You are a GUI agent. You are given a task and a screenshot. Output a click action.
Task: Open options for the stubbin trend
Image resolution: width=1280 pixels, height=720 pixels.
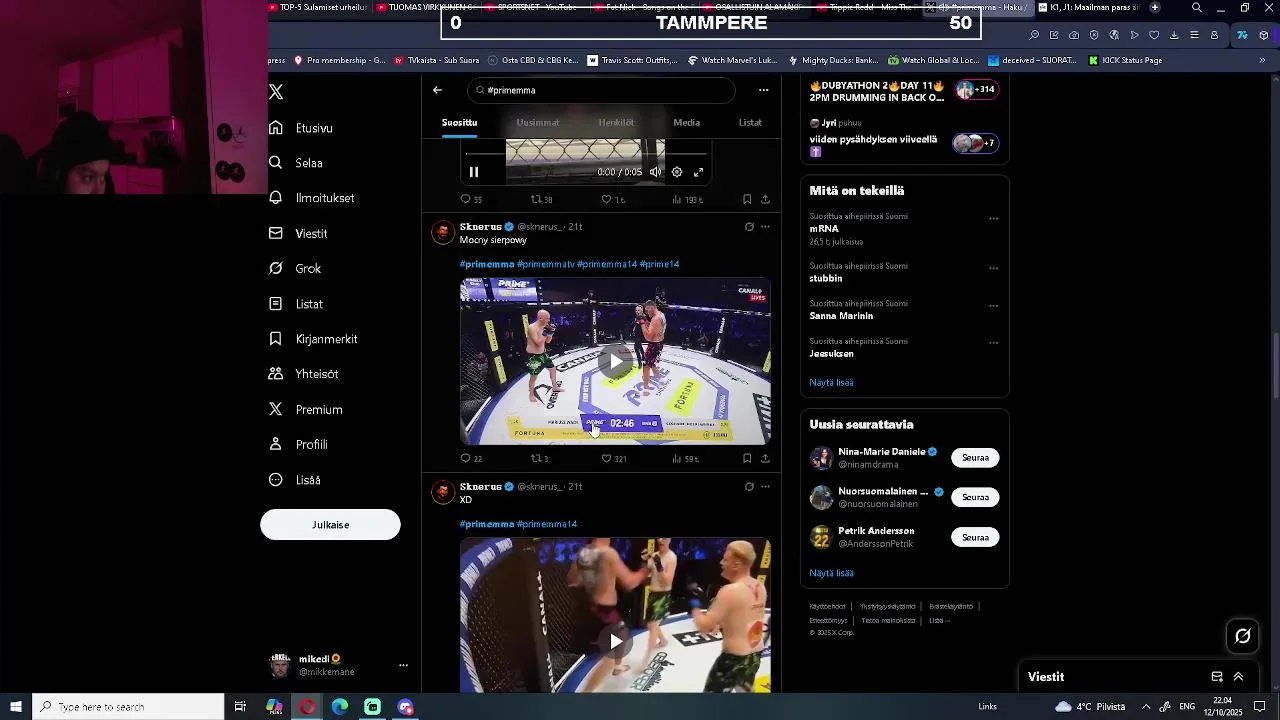[x=993, y=268]
